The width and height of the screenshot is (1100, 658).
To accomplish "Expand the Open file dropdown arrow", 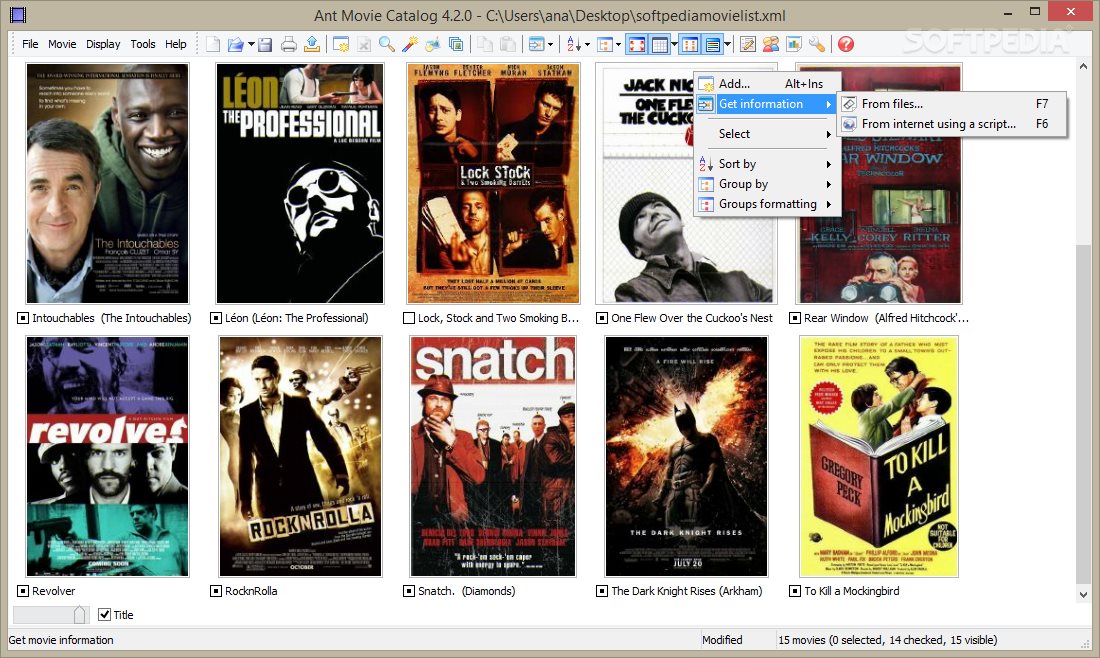I will [x=251, y=44].
